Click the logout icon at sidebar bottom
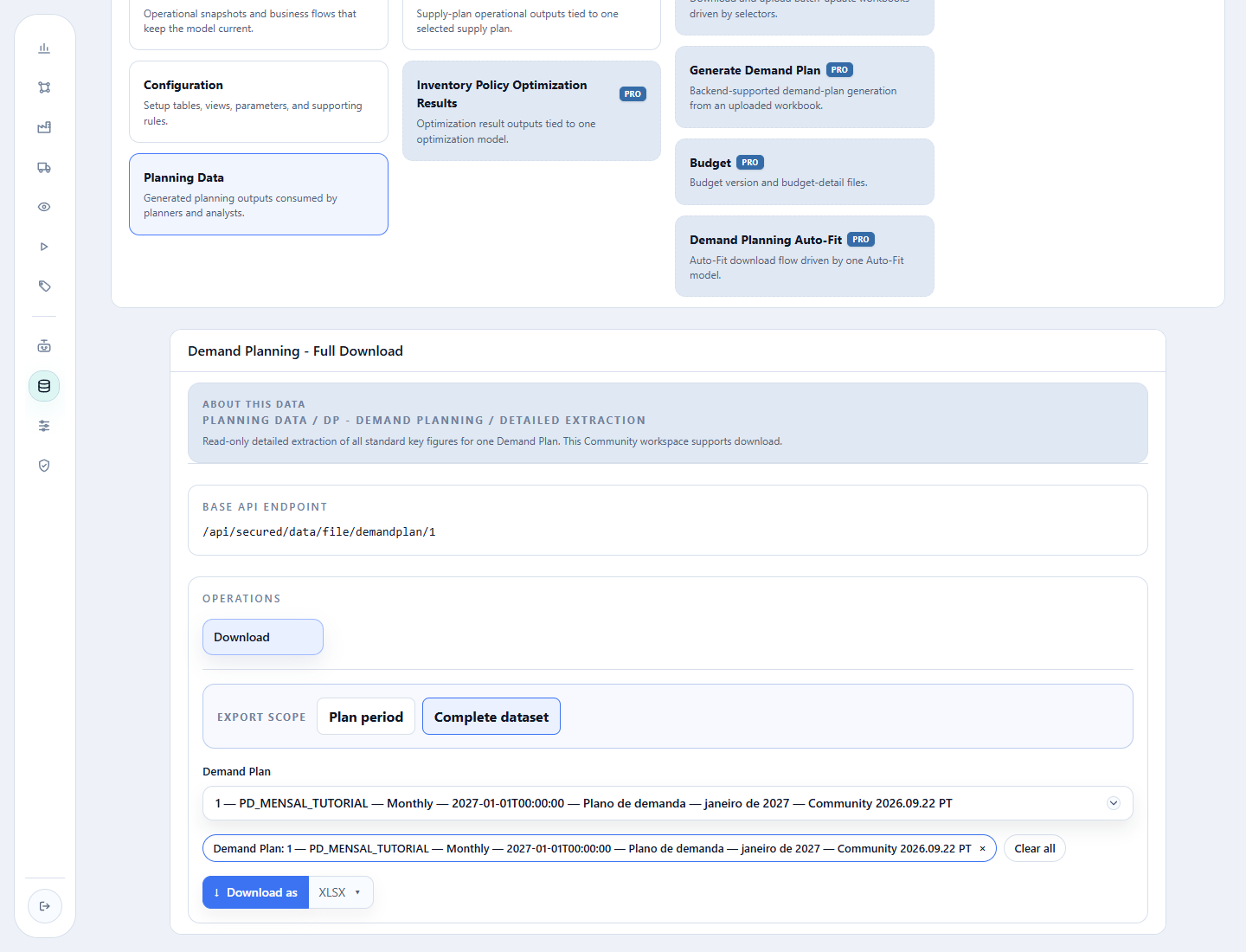Viewport: 1246px width, 952px height. (45, 906)
